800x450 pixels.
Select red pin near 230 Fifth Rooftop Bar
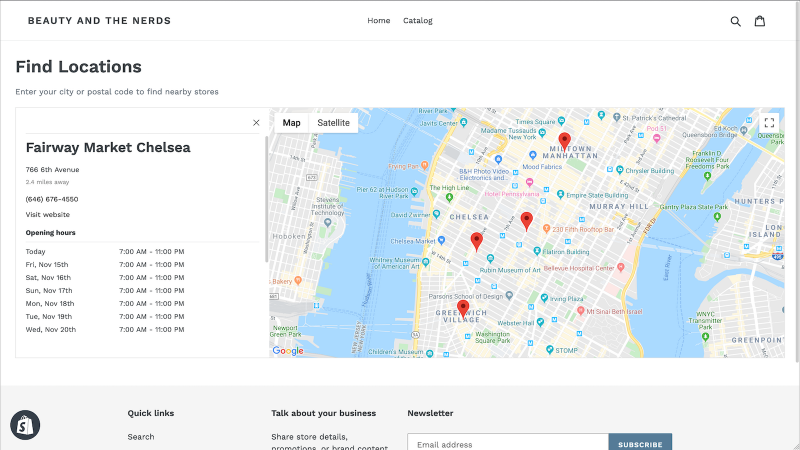pyautogui.click(x=527, y=221)
